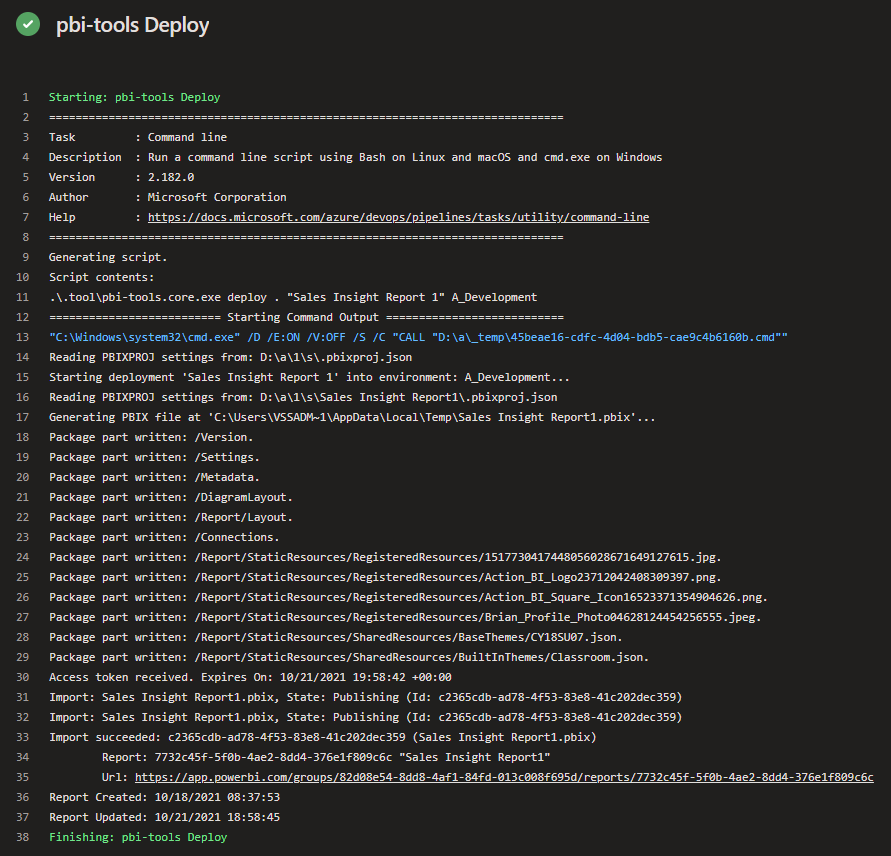Click 'Package part written: /Connections.' line
Viewport: 891px width, 856px height.
coord(164,537)
